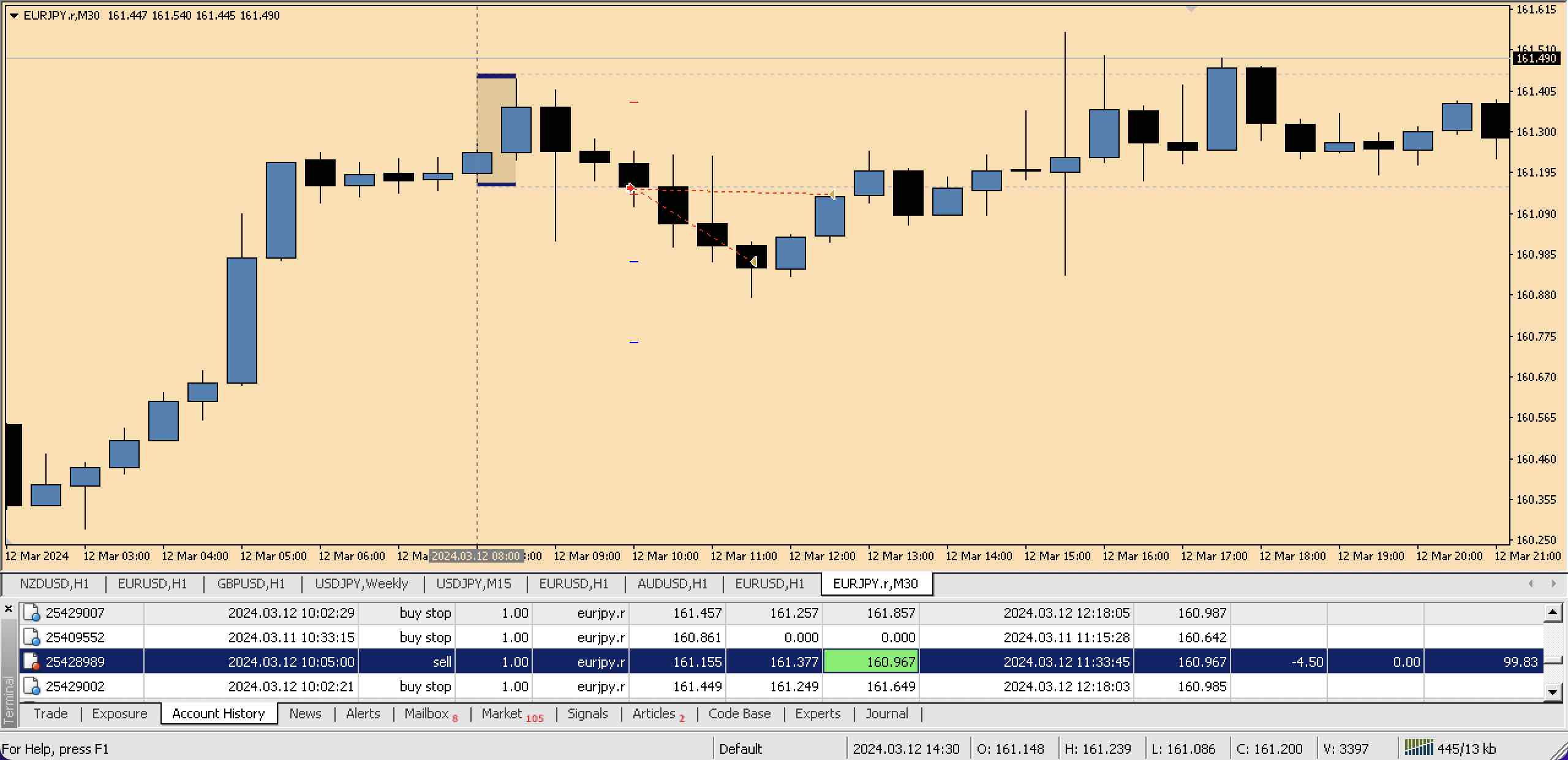Collapse the EURJPY.r,M30 chart header triangle
Image resolution: width=1568 pixels, height=760 pixels.
click(x=13, y=16)
